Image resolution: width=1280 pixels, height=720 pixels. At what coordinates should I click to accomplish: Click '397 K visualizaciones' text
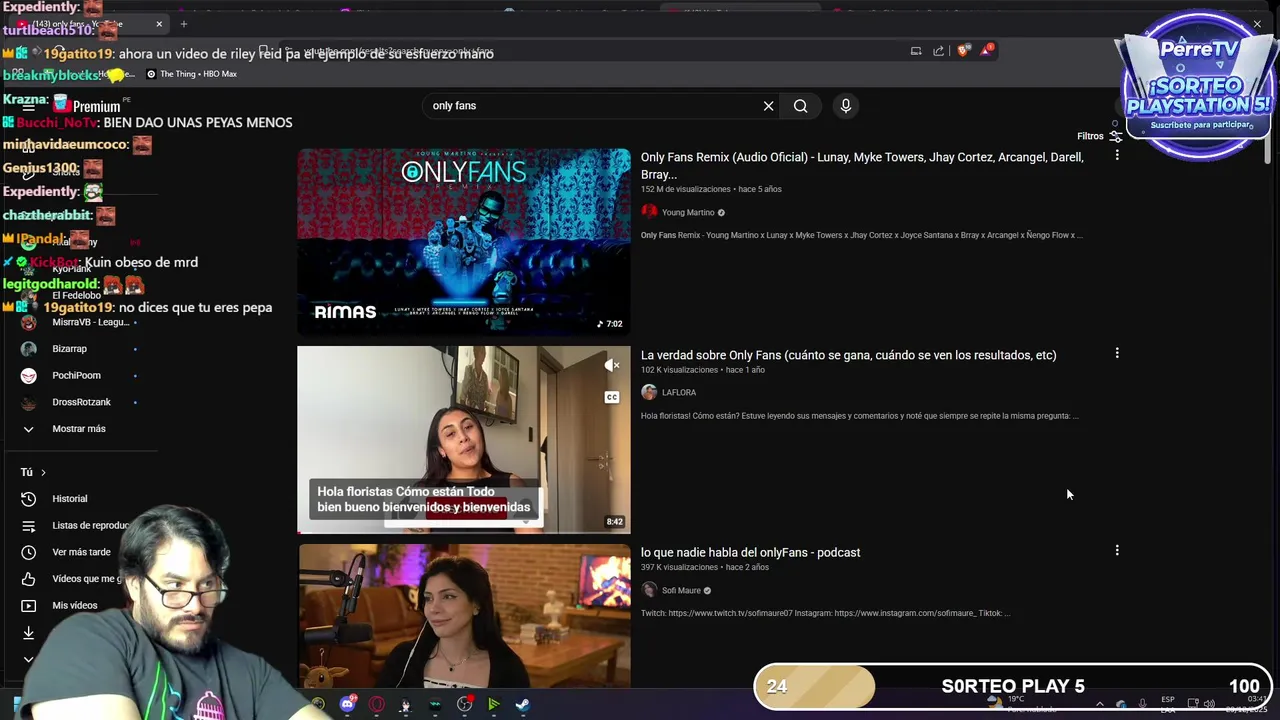679,567
